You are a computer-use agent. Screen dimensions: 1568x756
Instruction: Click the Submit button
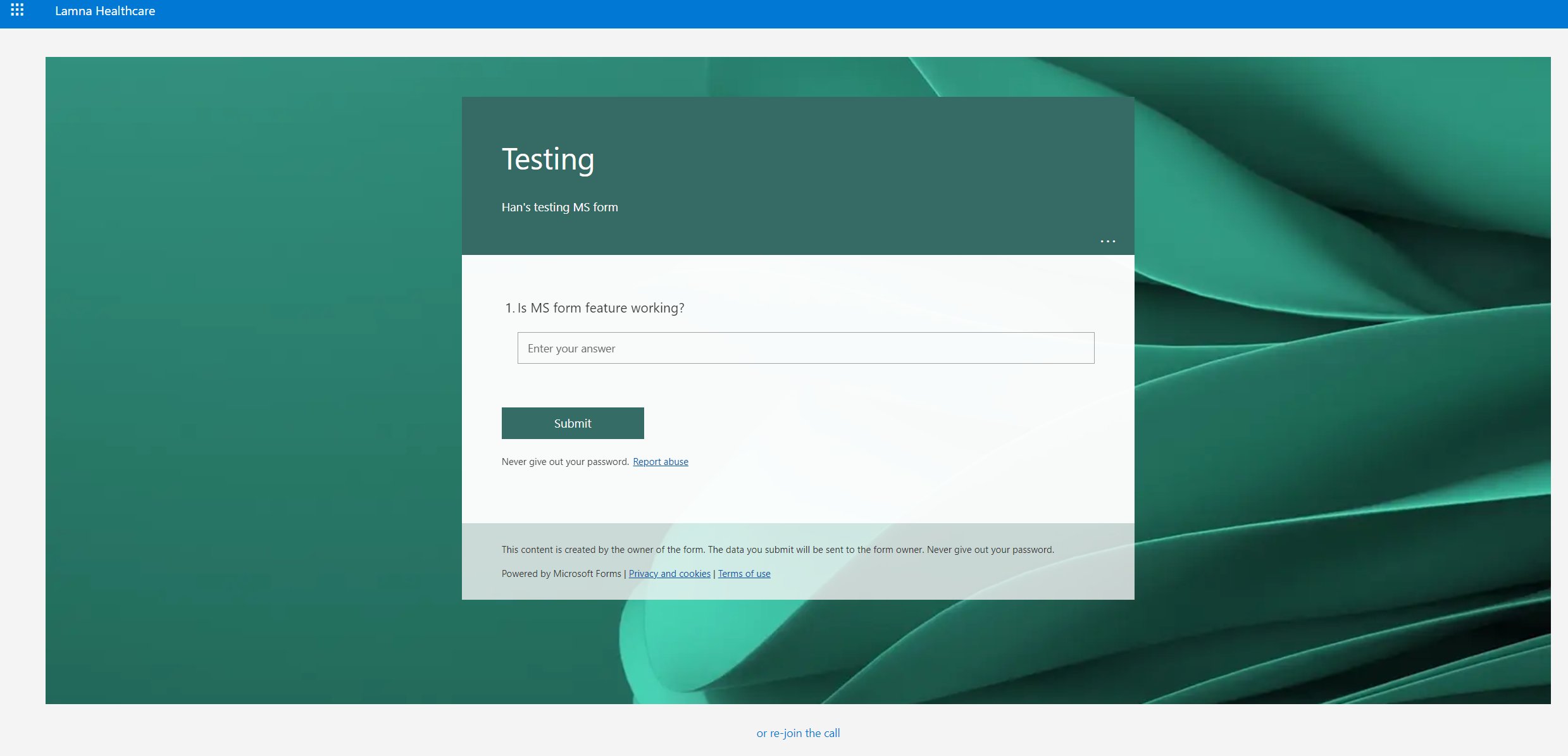[x=572, y=423]
